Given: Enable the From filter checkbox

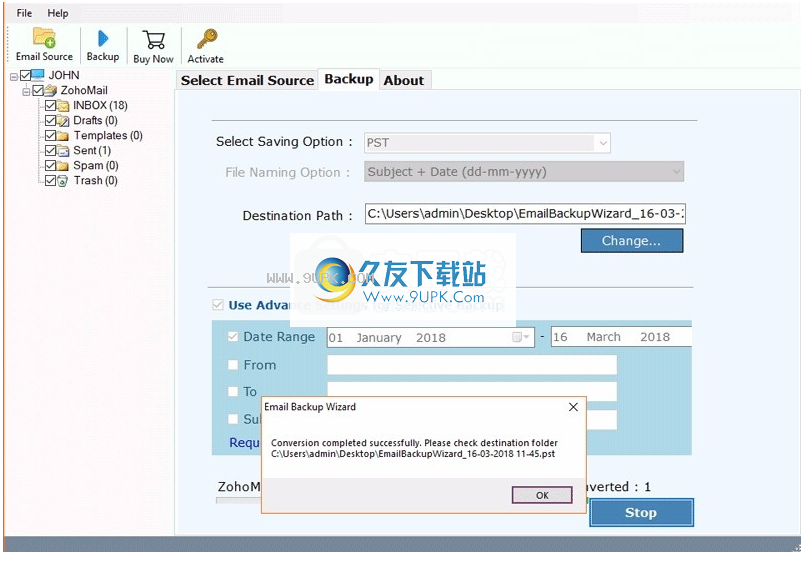Looking at the screenshot, I should [233, 365].
